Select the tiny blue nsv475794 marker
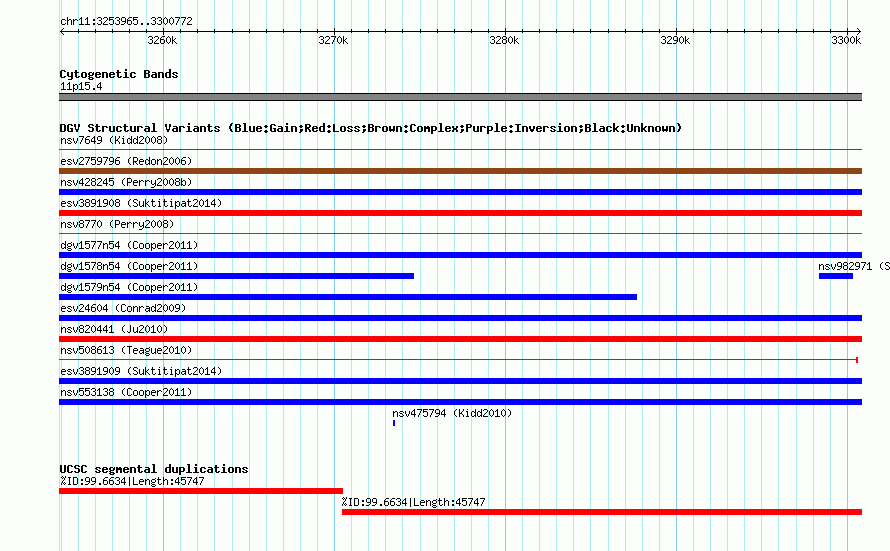Viewport: 890px width, 551px height. [x=394, y=423]
